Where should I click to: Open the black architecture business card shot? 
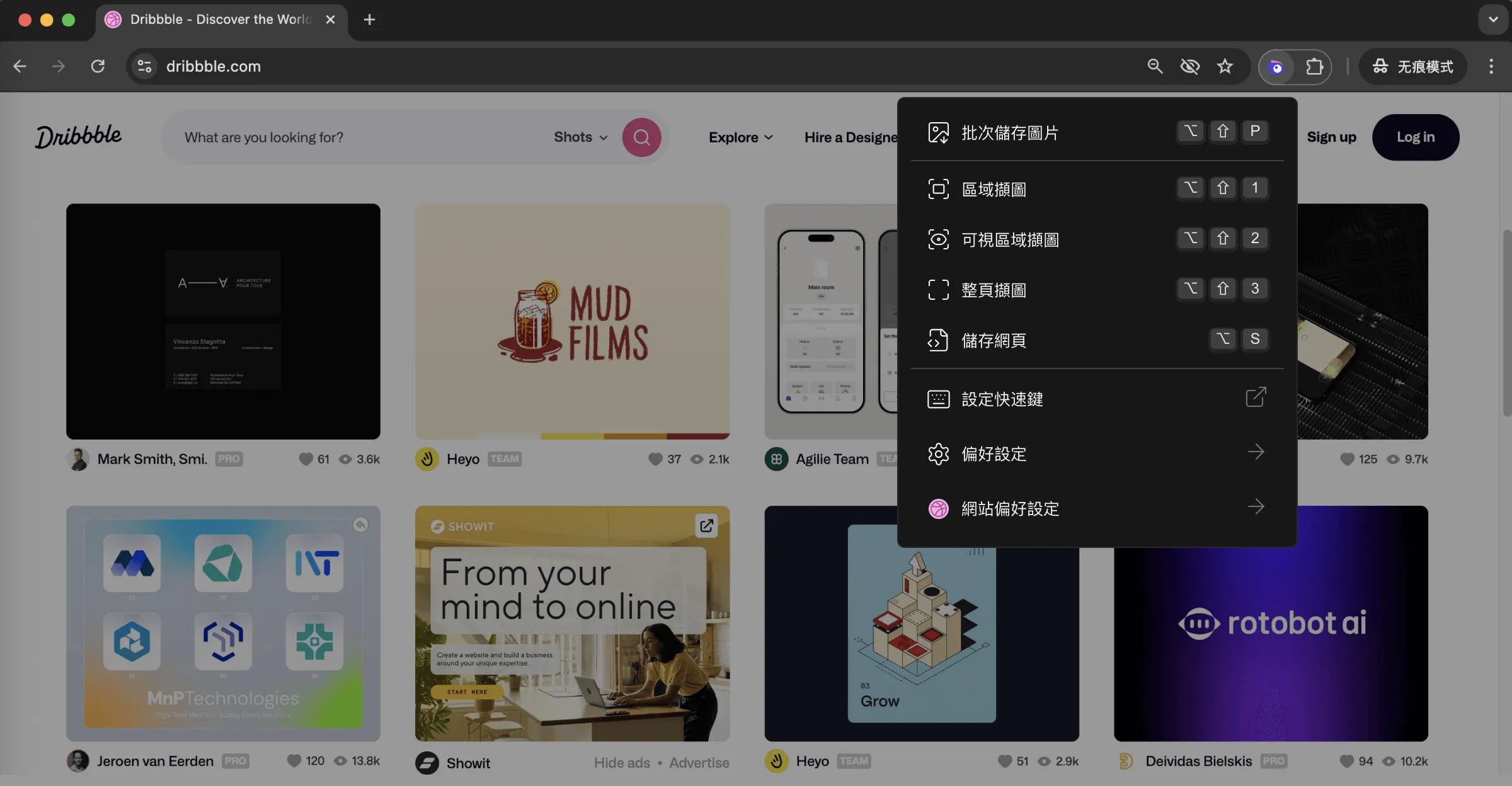click(x=223, y=321)
